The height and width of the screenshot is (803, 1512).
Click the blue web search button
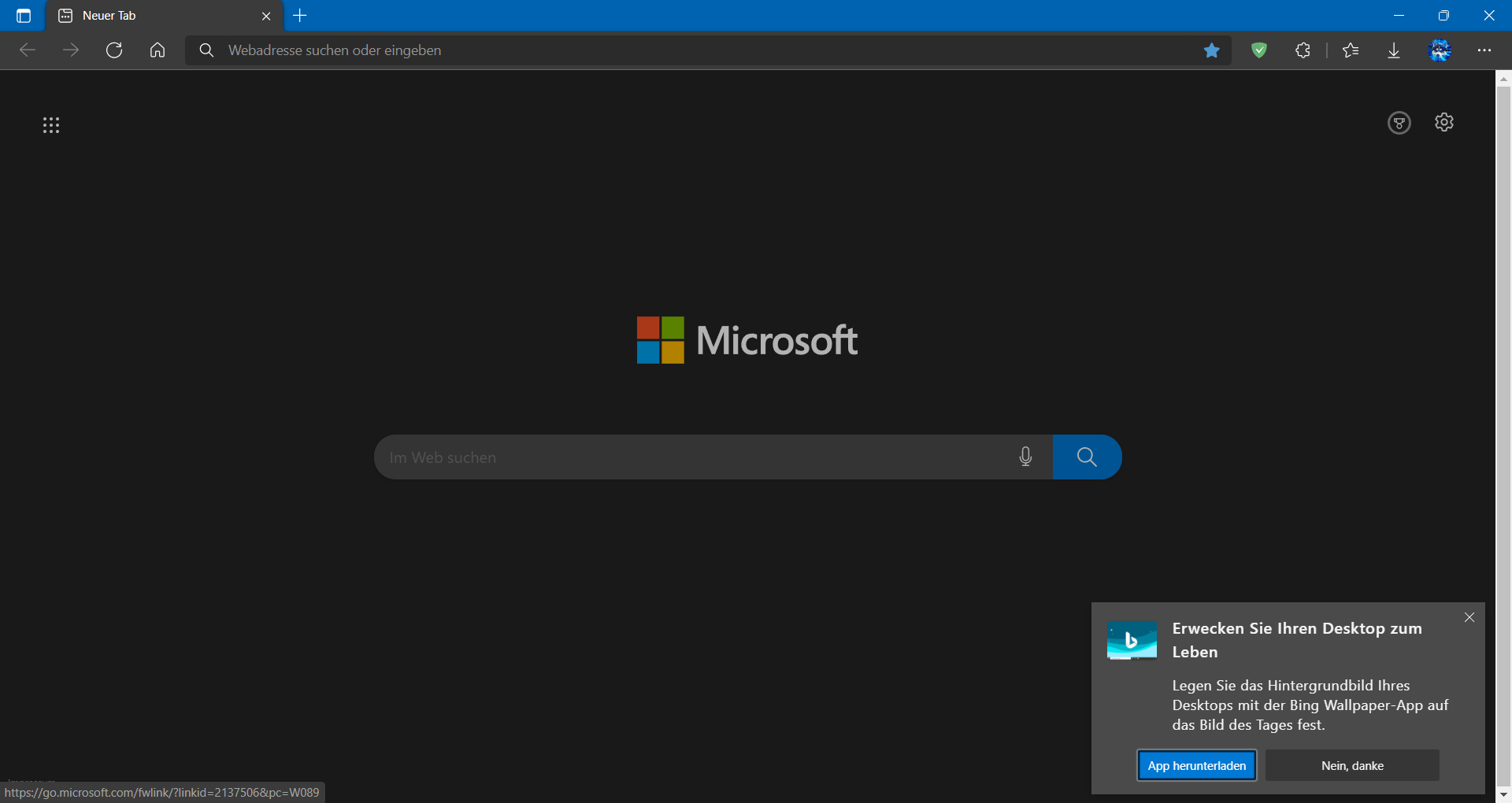click(1087, 457)
